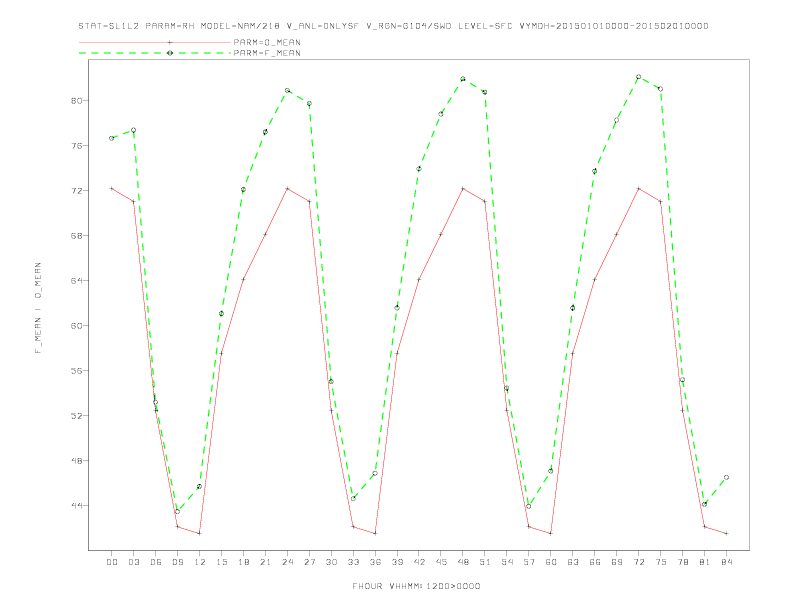Click the chart title starting with STAT=SL1L2
Image resolution: width=792 pixels, height=612 pixels.
[393, 26]
